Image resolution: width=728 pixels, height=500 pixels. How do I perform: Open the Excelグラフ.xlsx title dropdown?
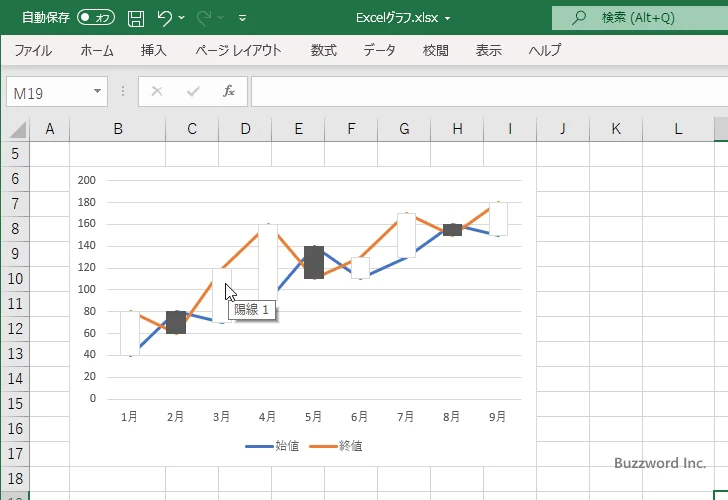coord(448,19)
